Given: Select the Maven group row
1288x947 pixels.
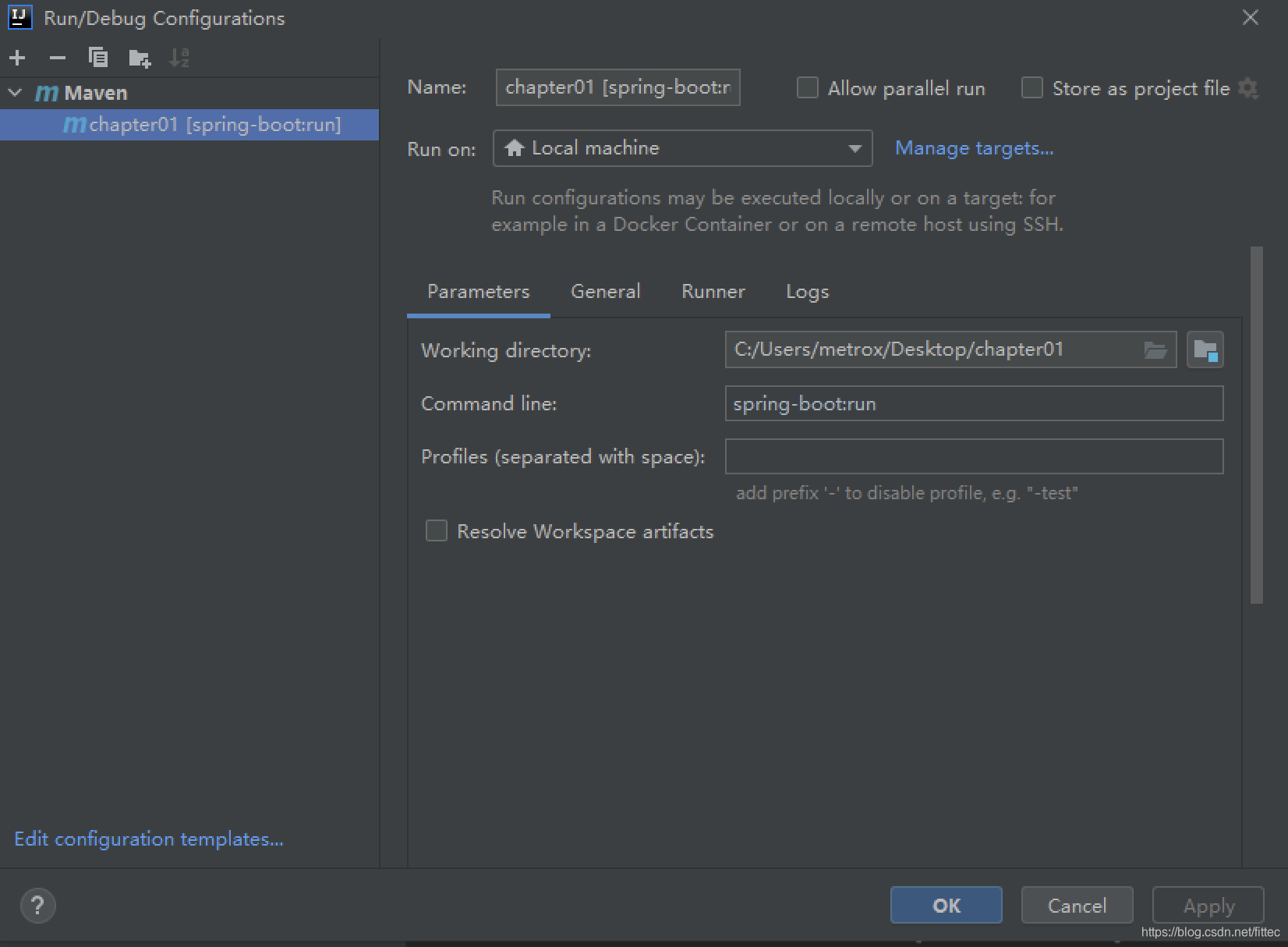Looking at the screenshot, I should coord(189,93).
